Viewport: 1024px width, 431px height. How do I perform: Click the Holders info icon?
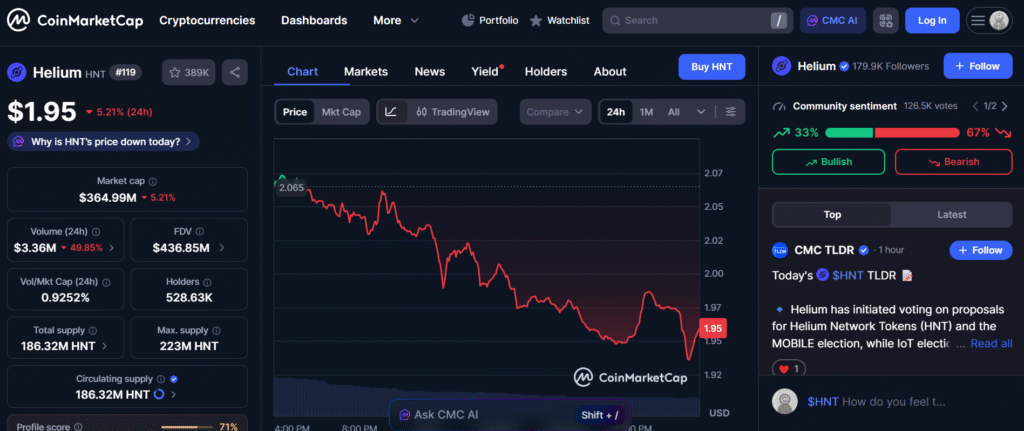tap(208, 282)
